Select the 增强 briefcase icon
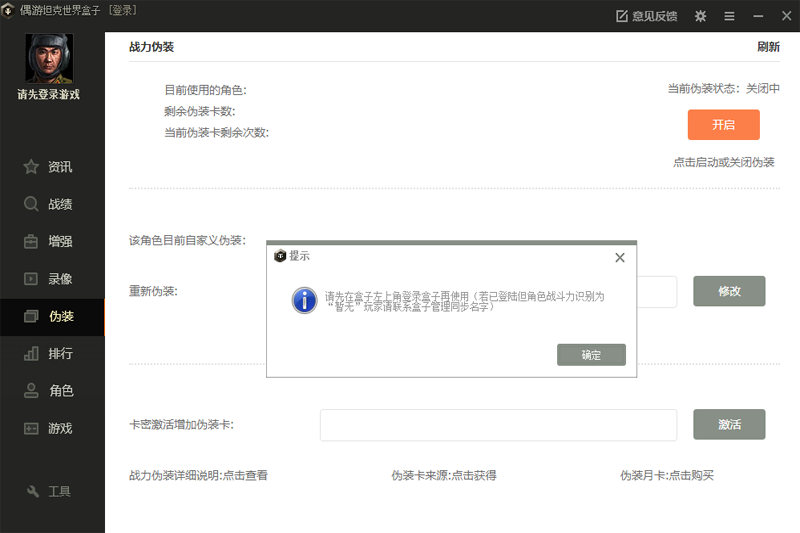Image resolution: width=800 pixels, height=533 pixels. [x=31, y=241]
